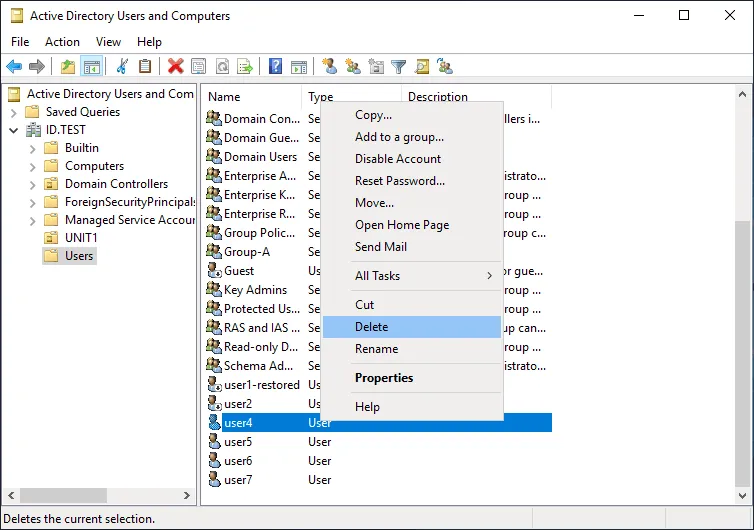Screen dimensions: 754x530
Task: Open the Action menu
Action: pos(62,42)
